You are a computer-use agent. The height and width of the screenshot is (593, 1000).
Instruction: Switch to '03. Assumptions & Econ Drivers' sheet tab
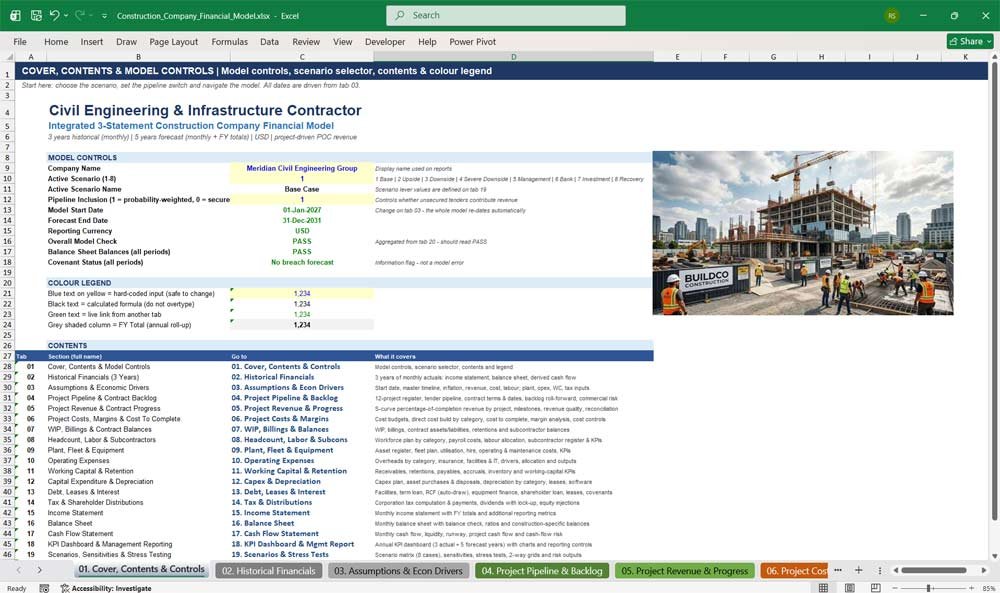pyautogui.click(x=399, y=571)
